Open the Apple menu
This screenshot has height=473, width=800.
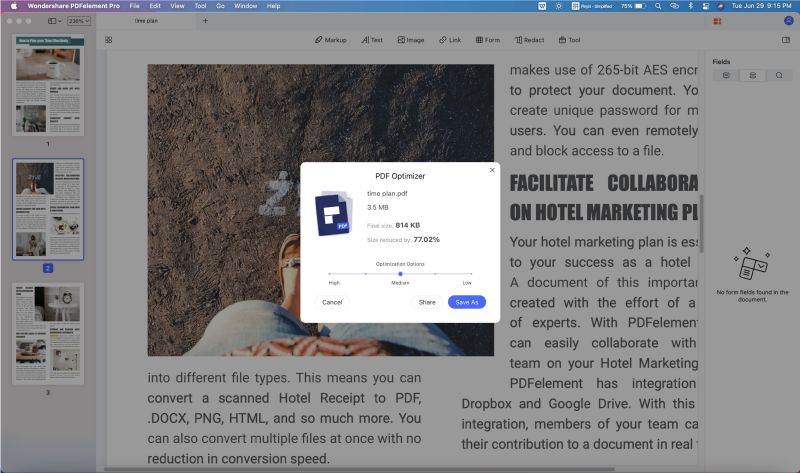coord(14,6)
